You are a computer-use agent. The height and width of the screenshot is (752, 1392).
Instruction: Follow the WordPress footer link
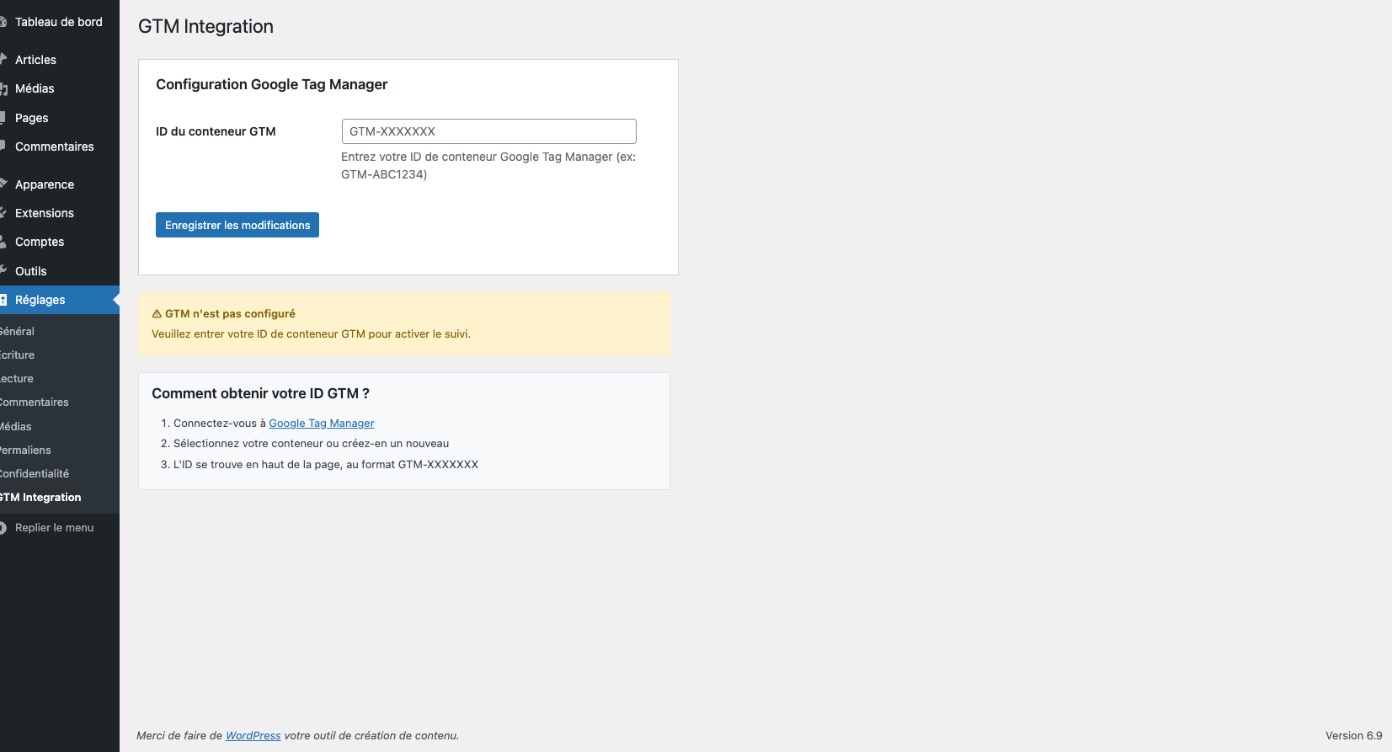[x=253, y=735]
